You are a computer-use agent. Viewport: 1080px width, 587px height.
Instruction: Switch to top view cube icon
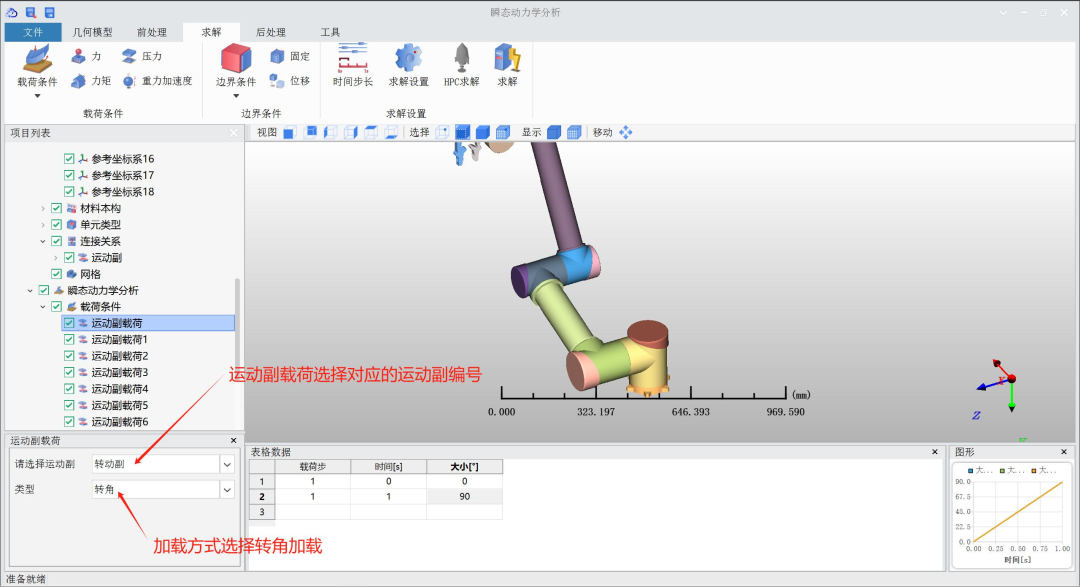[x=371, y=132]
